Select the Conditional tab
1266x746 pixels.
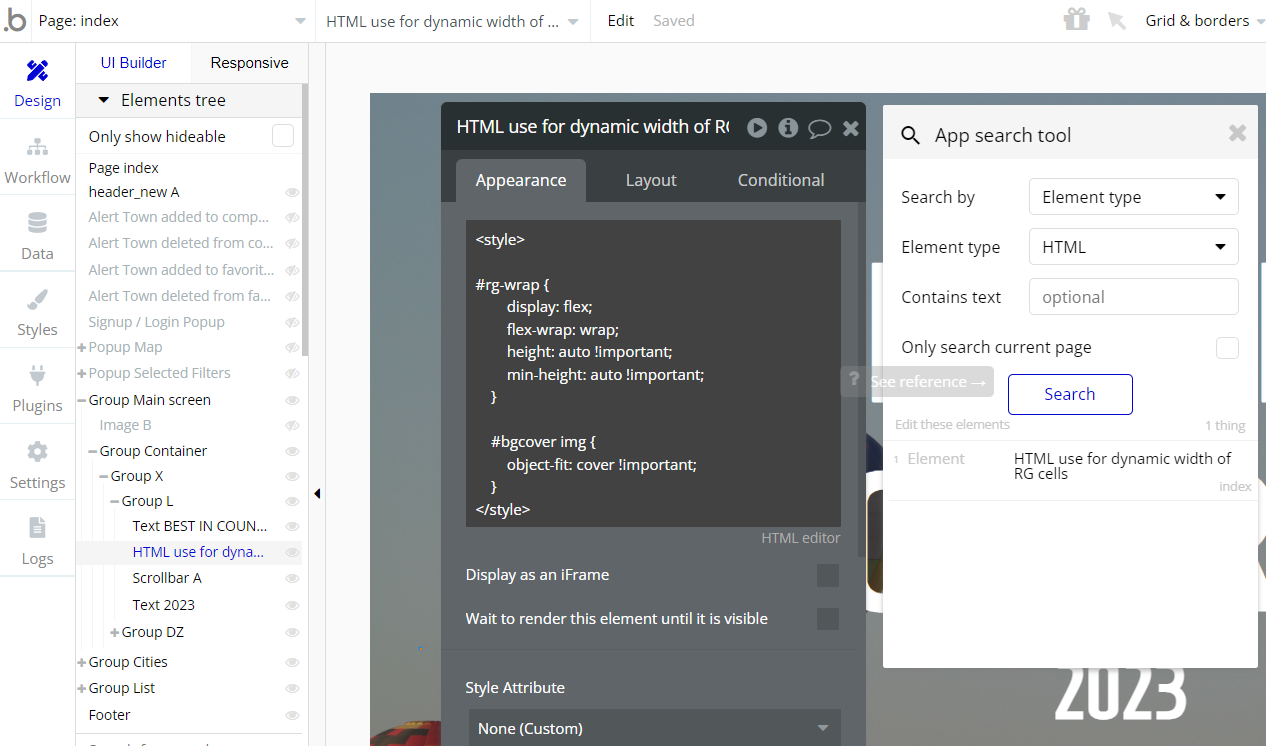pyautogui.click(x=781, y=180)
